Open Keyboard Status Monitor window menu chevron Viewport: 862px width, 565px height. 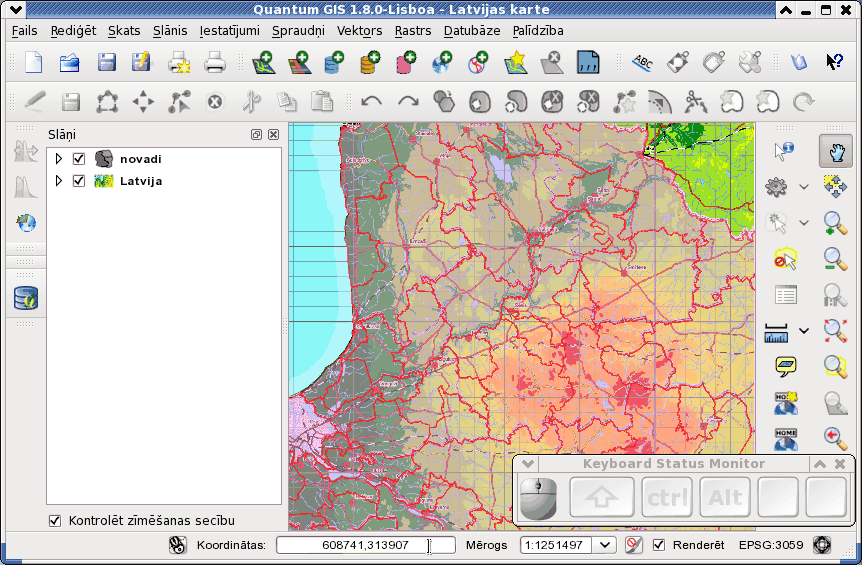click(527, 464)
